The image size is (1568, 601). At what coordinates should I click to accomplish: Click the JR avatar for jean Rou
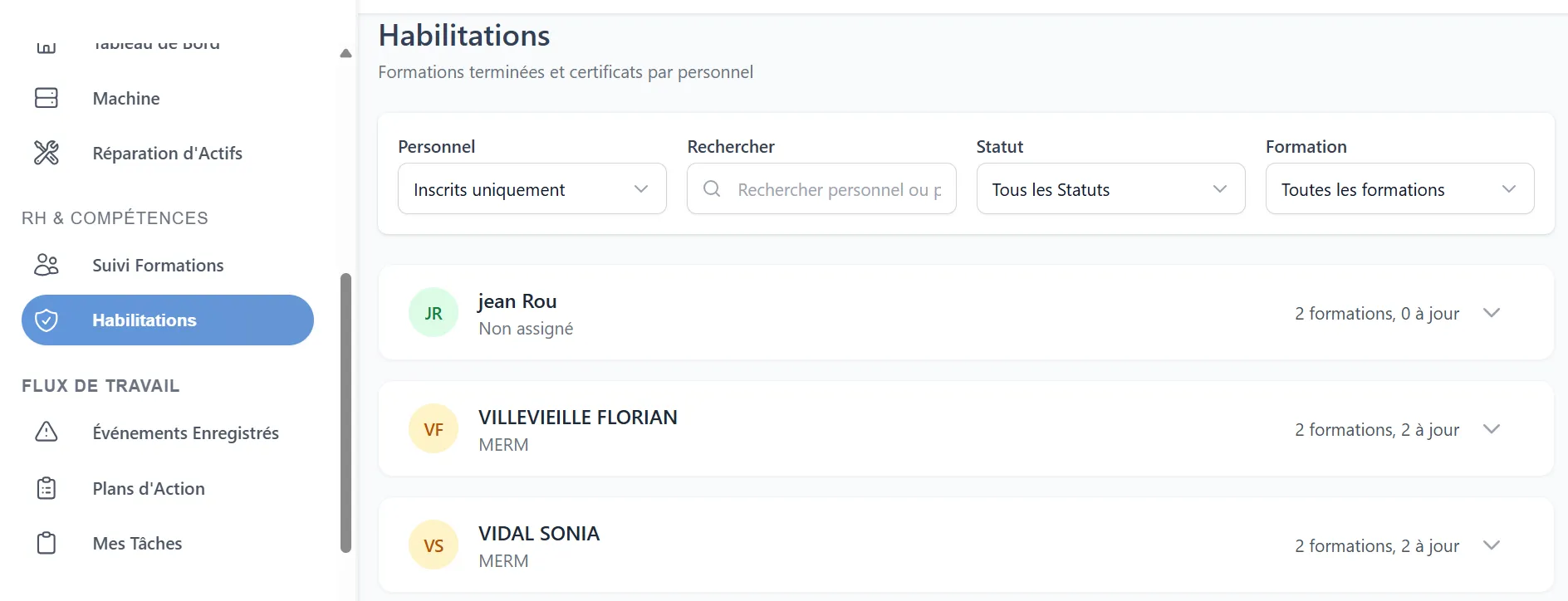click(x=434, y=313)
